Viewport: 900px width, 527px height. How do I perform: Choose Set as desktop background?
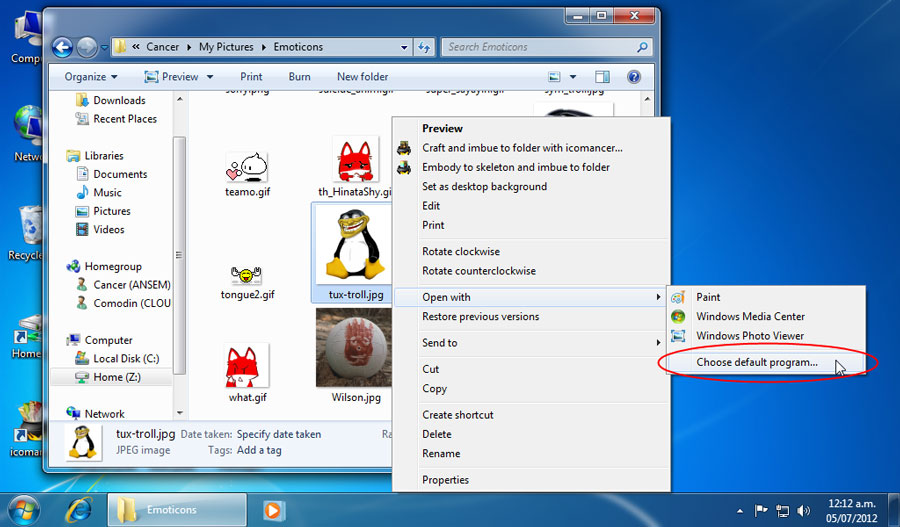484,187
